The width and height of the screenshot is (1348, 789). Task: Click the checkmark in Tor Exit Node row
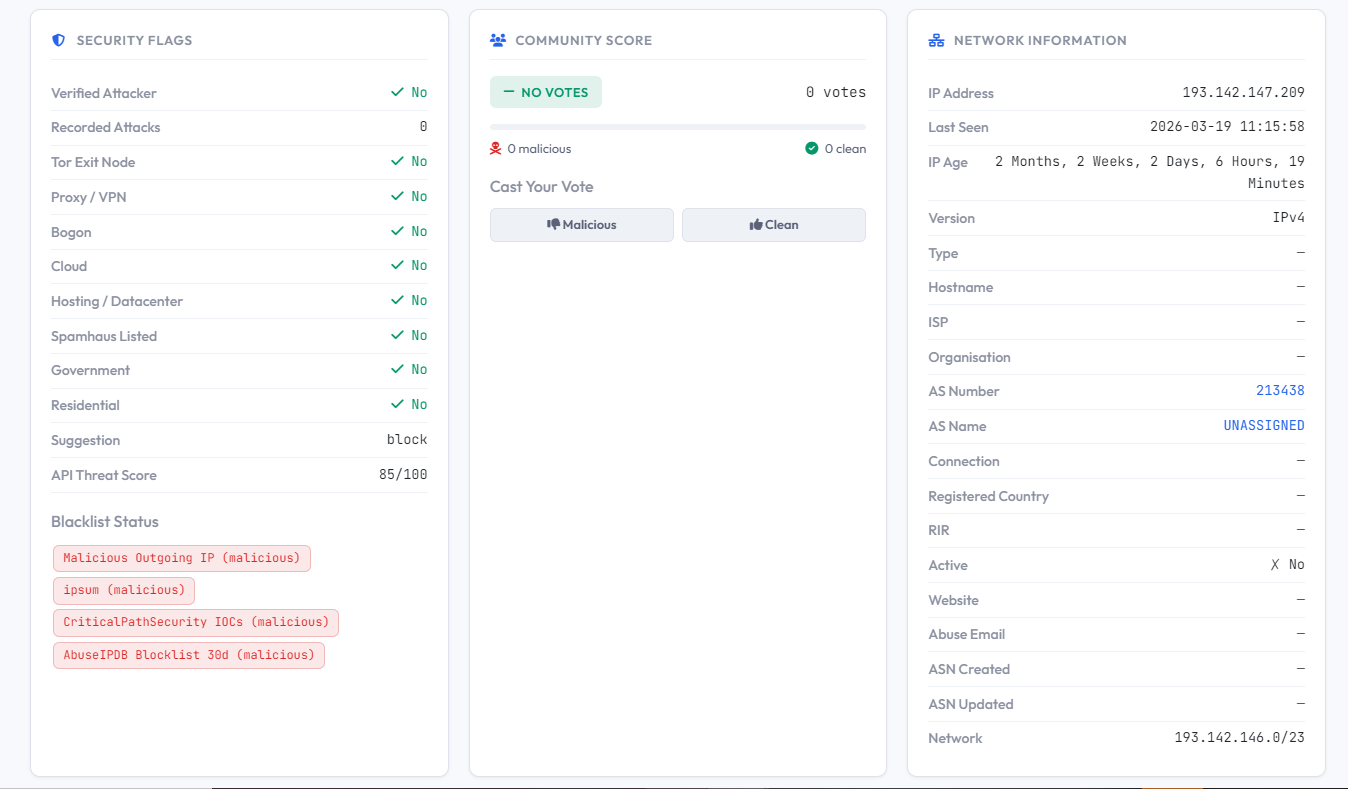(397, 161)
